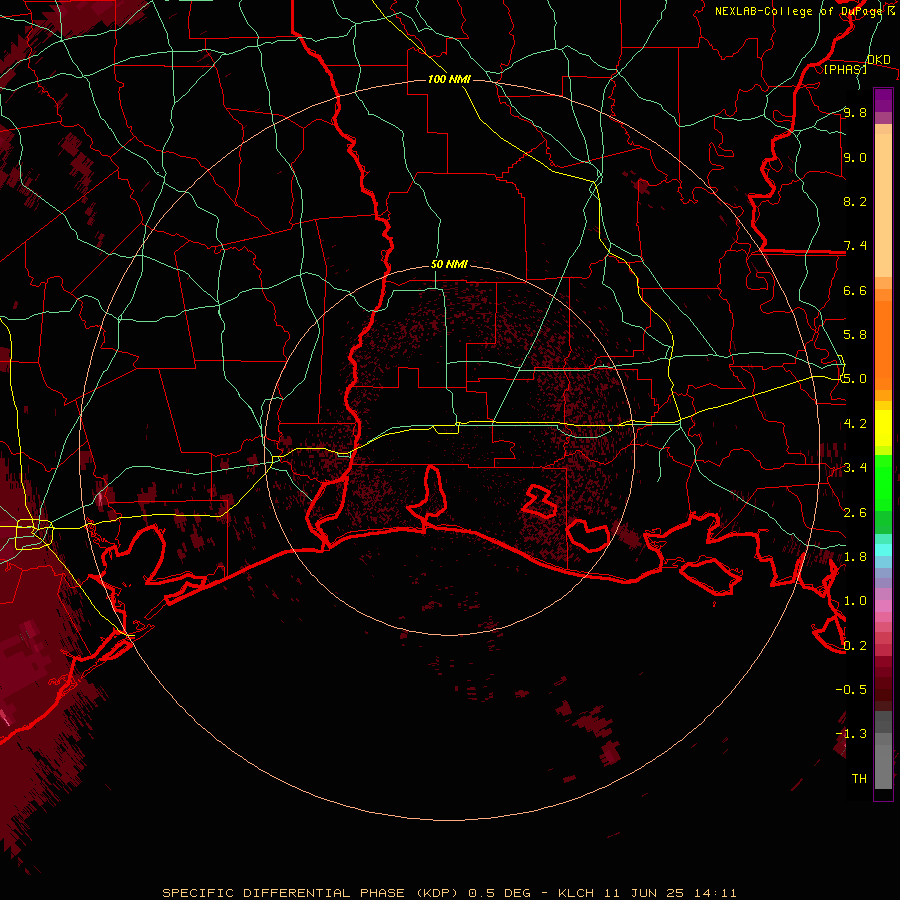Click the 8.2 scale value
The height and width of the screenshot is (900, 900).
tap(855, 201)
